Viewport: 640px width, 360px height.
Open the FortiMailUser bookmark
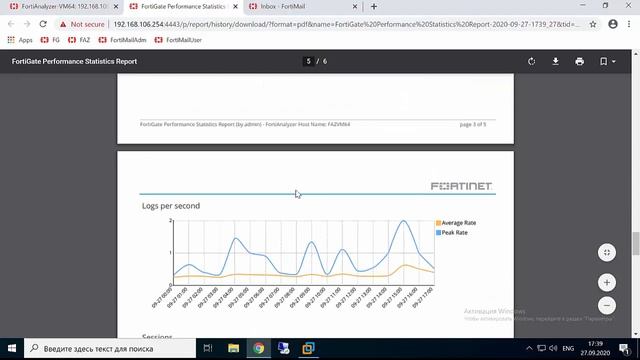178,40
